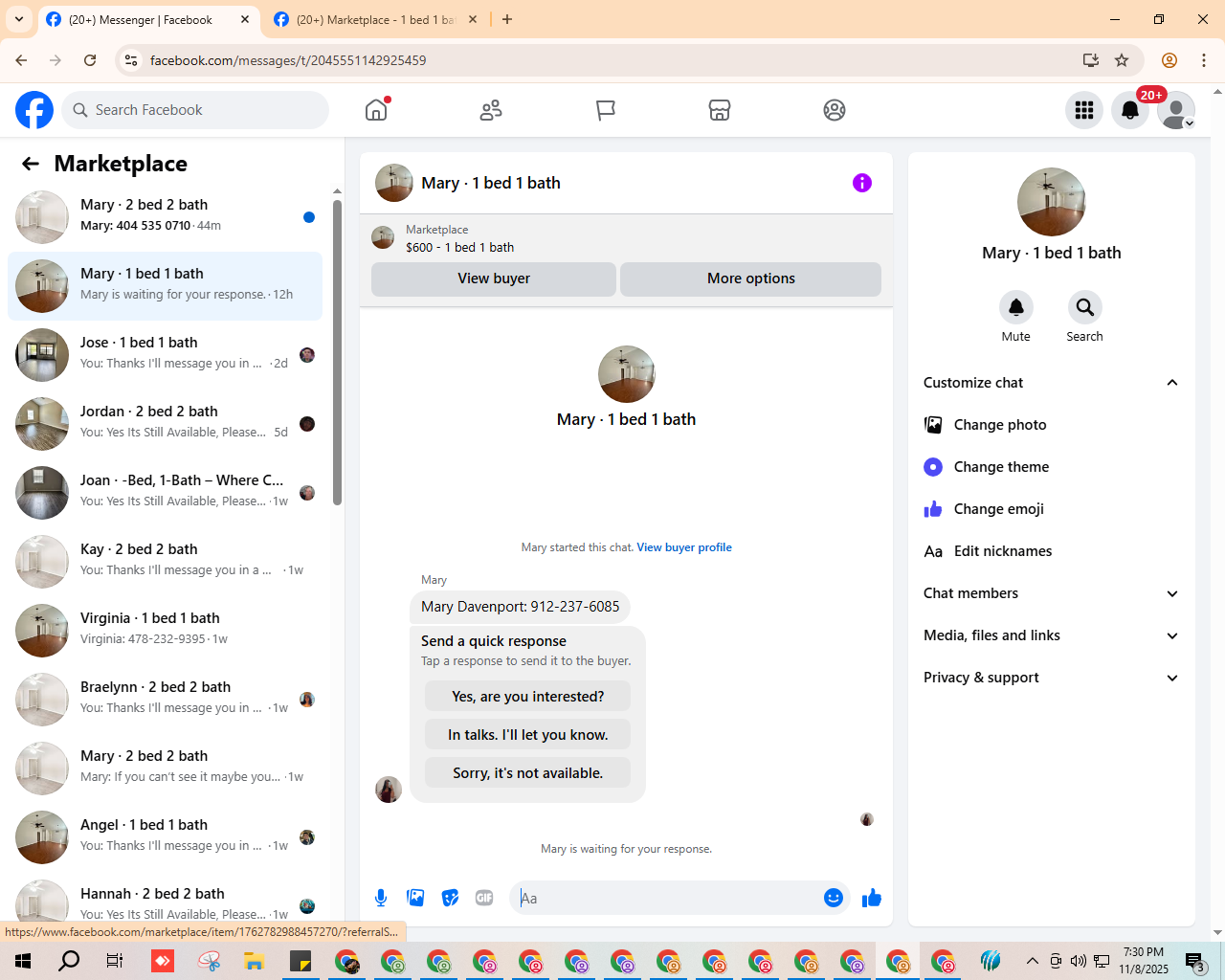Send quick response In talks. I'll let you know.
Image resolution: width=1225 pixels, height=980 pixels.
tap(528, 735)
